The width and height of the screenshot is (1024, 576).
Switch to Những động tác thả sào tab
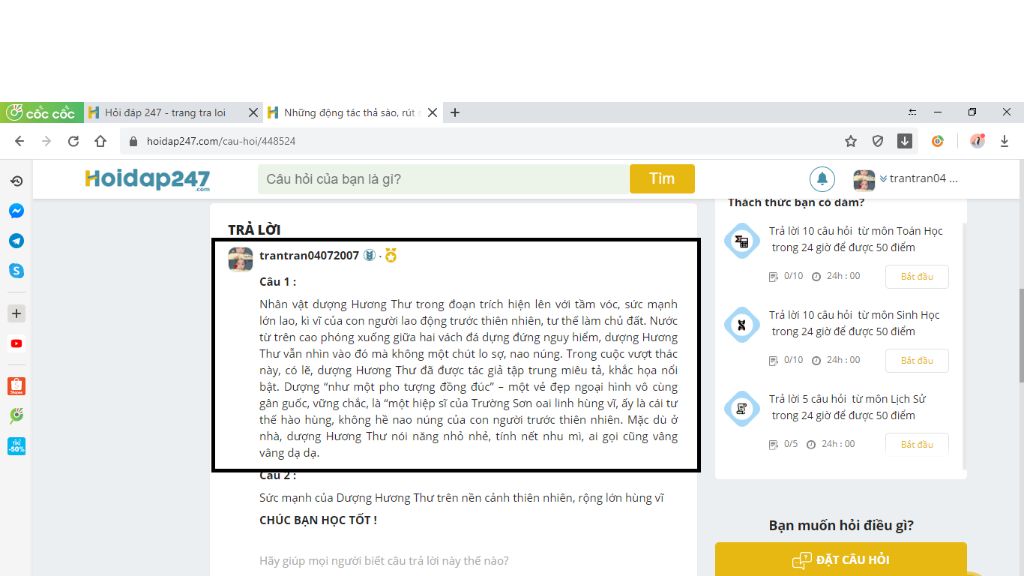point(349,112)
